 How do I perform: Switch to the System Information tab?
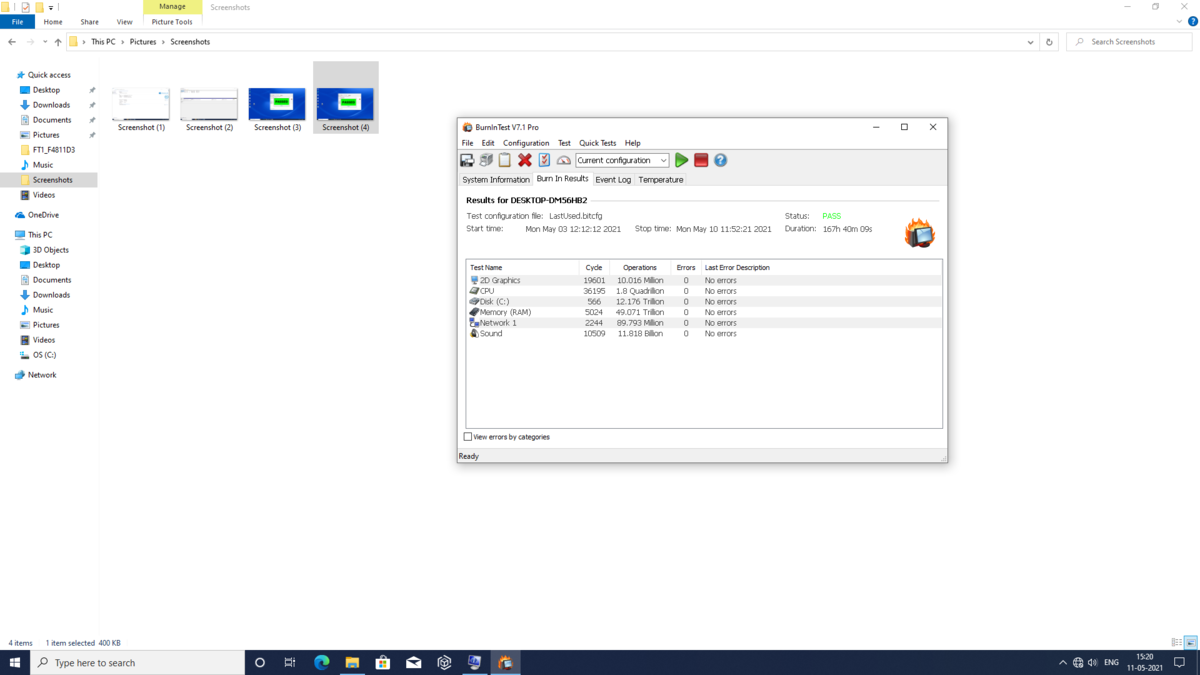[x=496, y=180]
